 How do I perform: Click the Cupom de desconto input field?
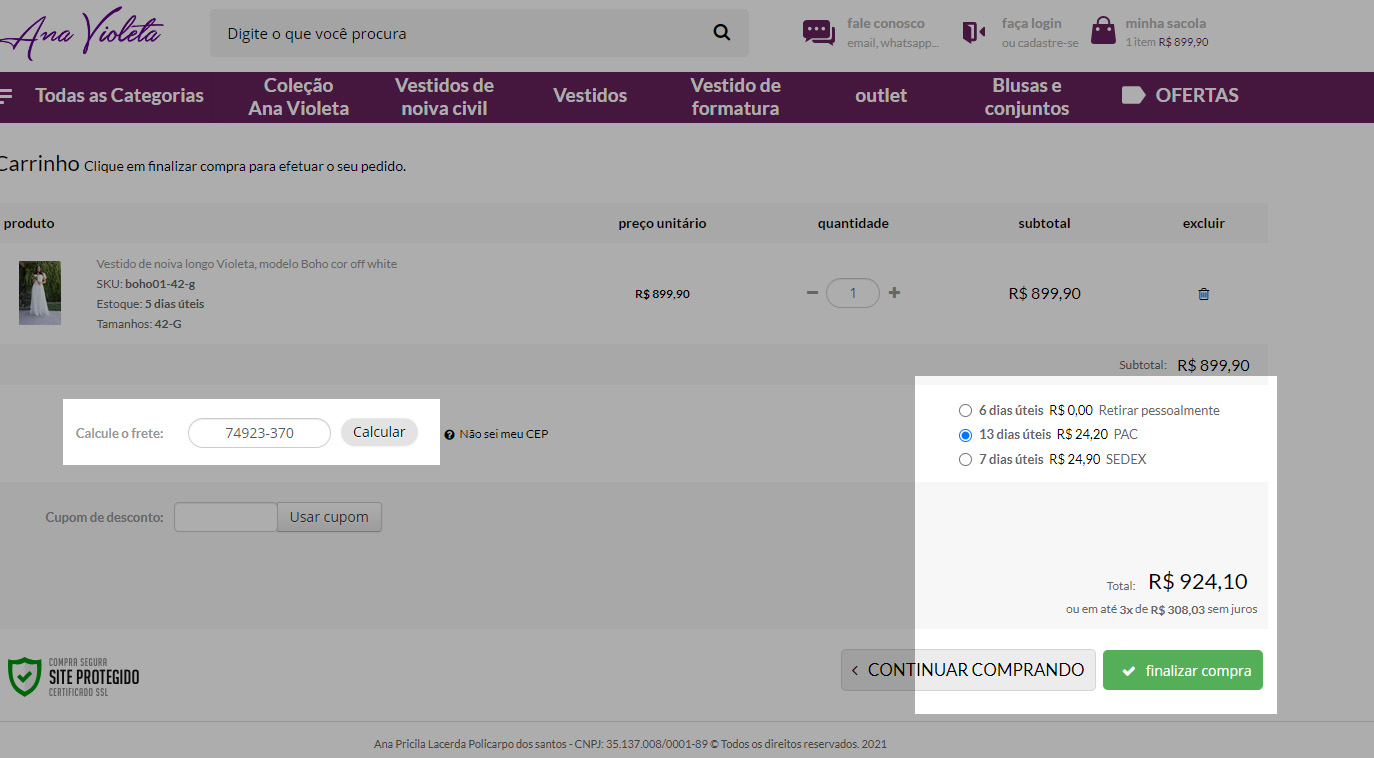[225, 517]
